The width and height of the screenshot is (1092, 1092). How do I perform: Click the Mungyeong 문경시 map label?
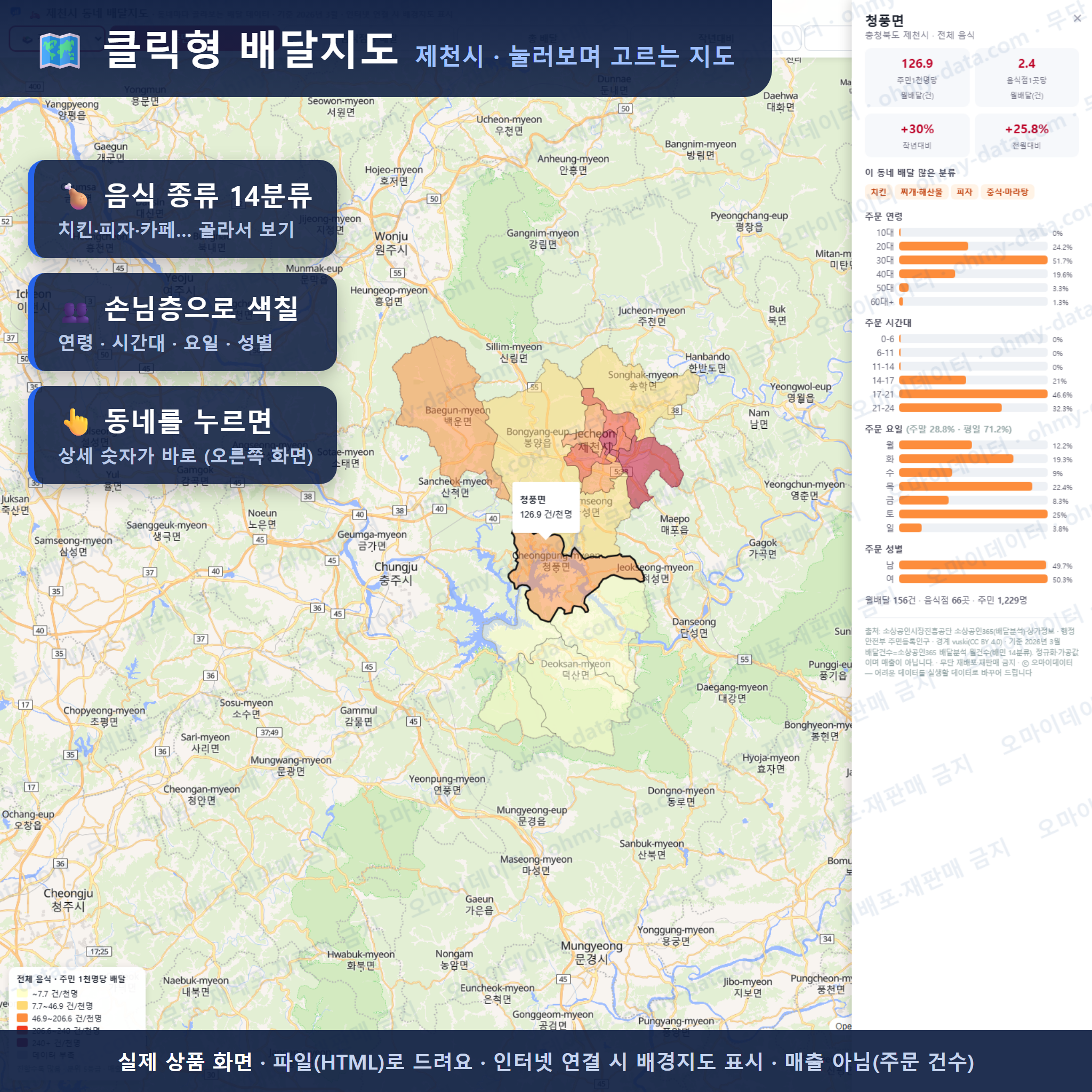(x=591, y=952)
